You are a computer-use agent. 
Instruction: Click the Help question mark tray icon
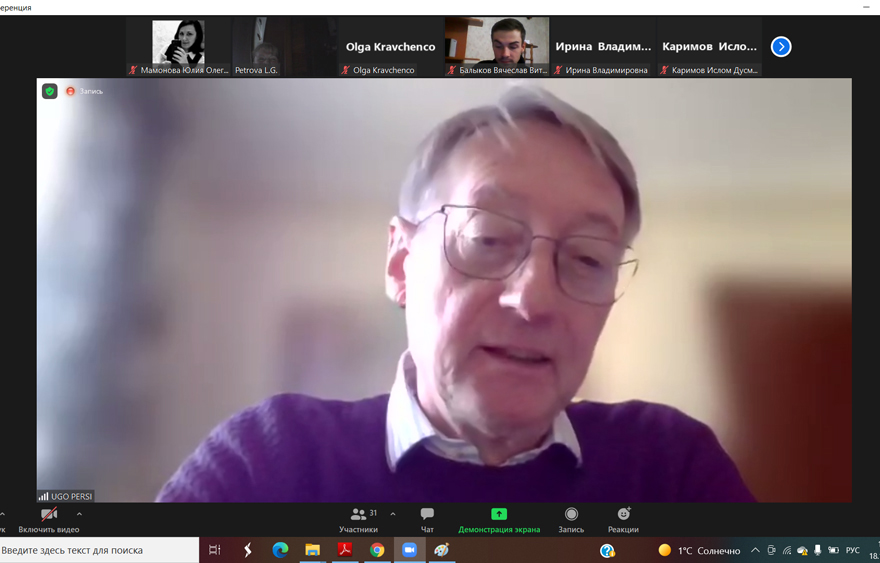click(x=607, y=551)
